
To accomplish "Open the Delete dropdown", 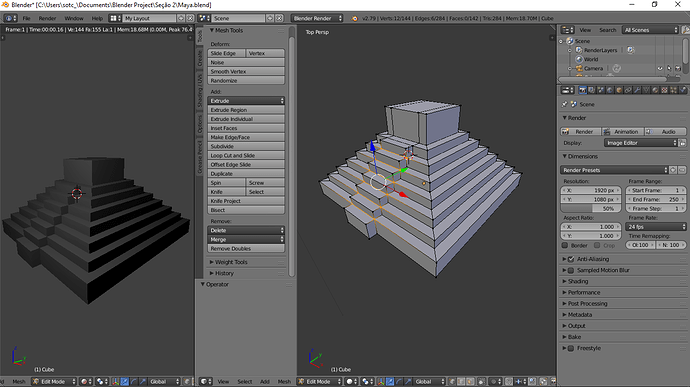I will [246, 230].
